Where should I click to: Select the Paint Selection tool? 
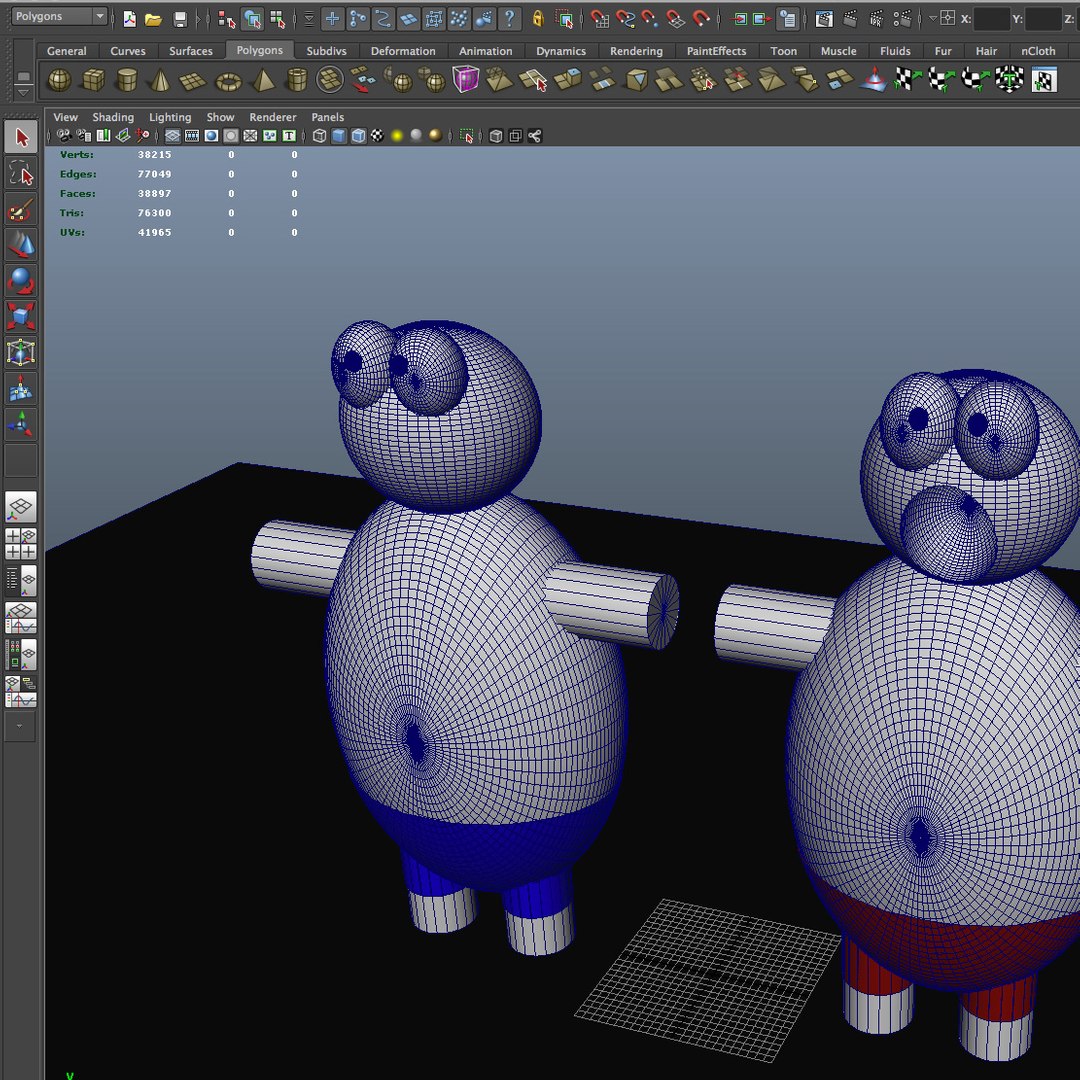click(21, 209)
